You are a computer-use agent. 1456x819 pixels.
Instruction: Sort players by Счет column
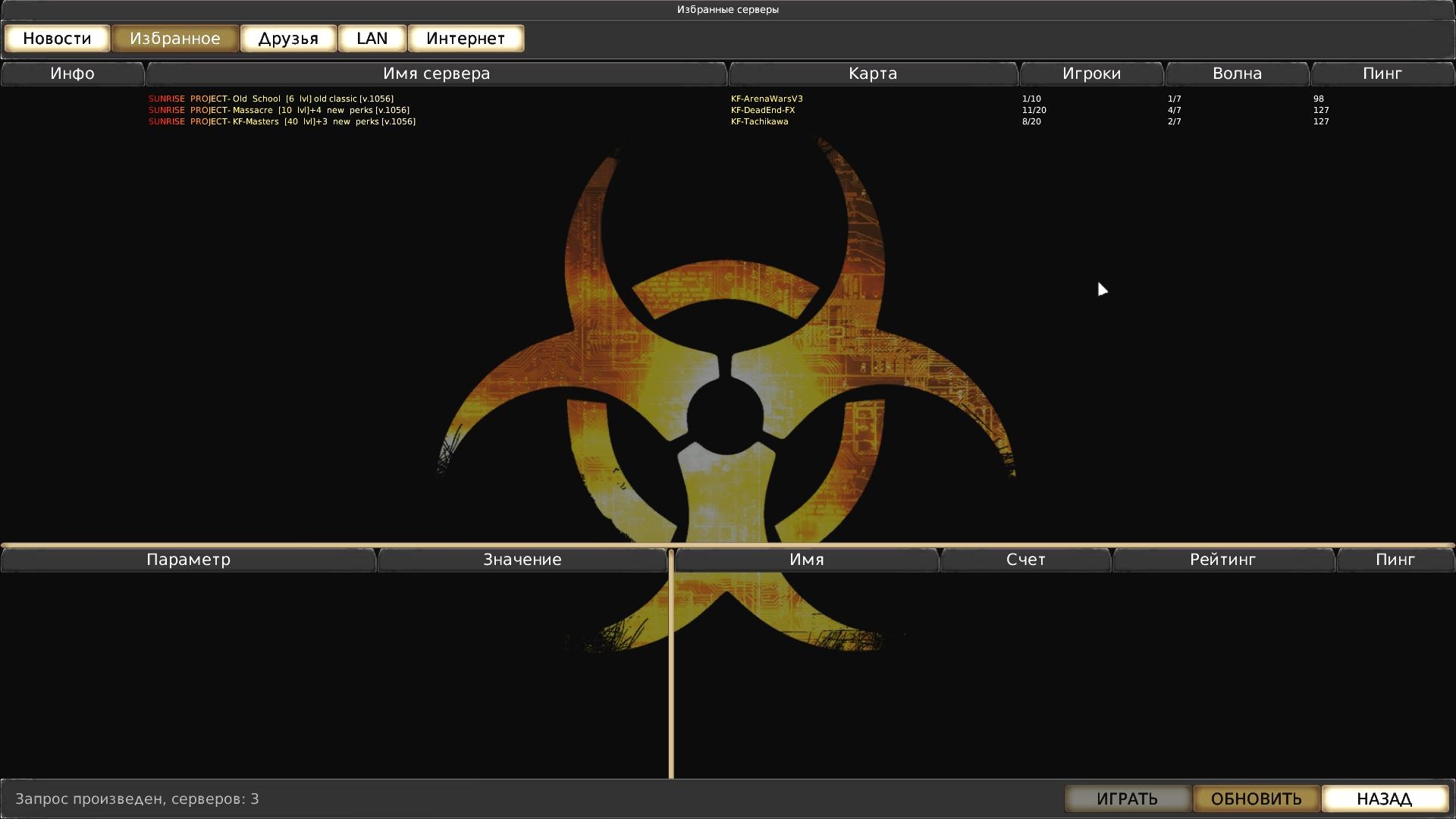click(x=1025, y=560)
